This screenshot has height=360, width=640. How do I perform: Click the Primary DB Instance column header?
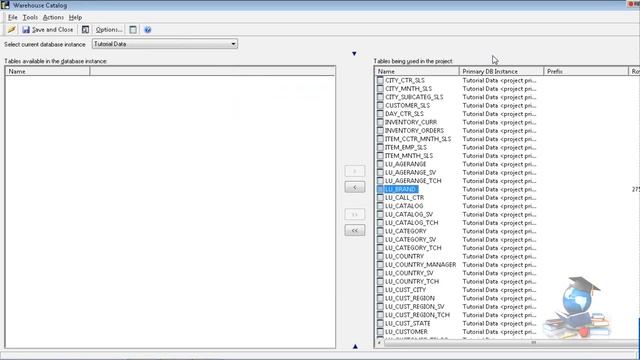pos(501,71)
